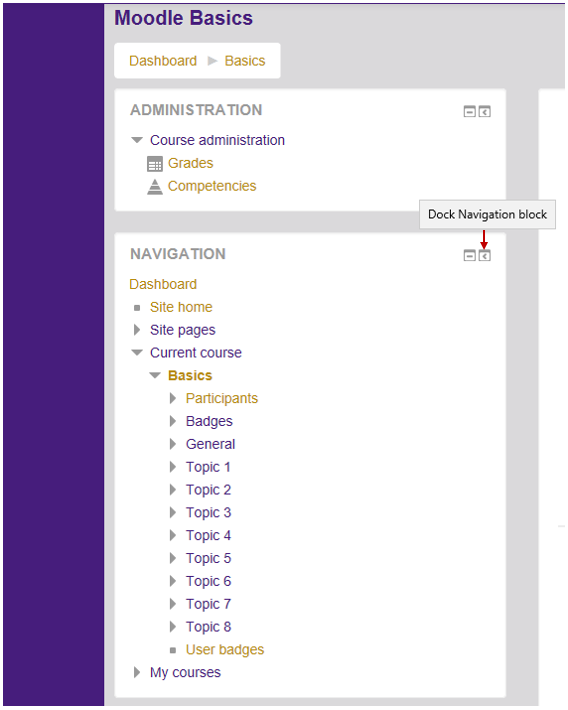The width and height of the screenshot is (568, 710).
Task: Open the Participants link
Action: [x=222, y=398]
